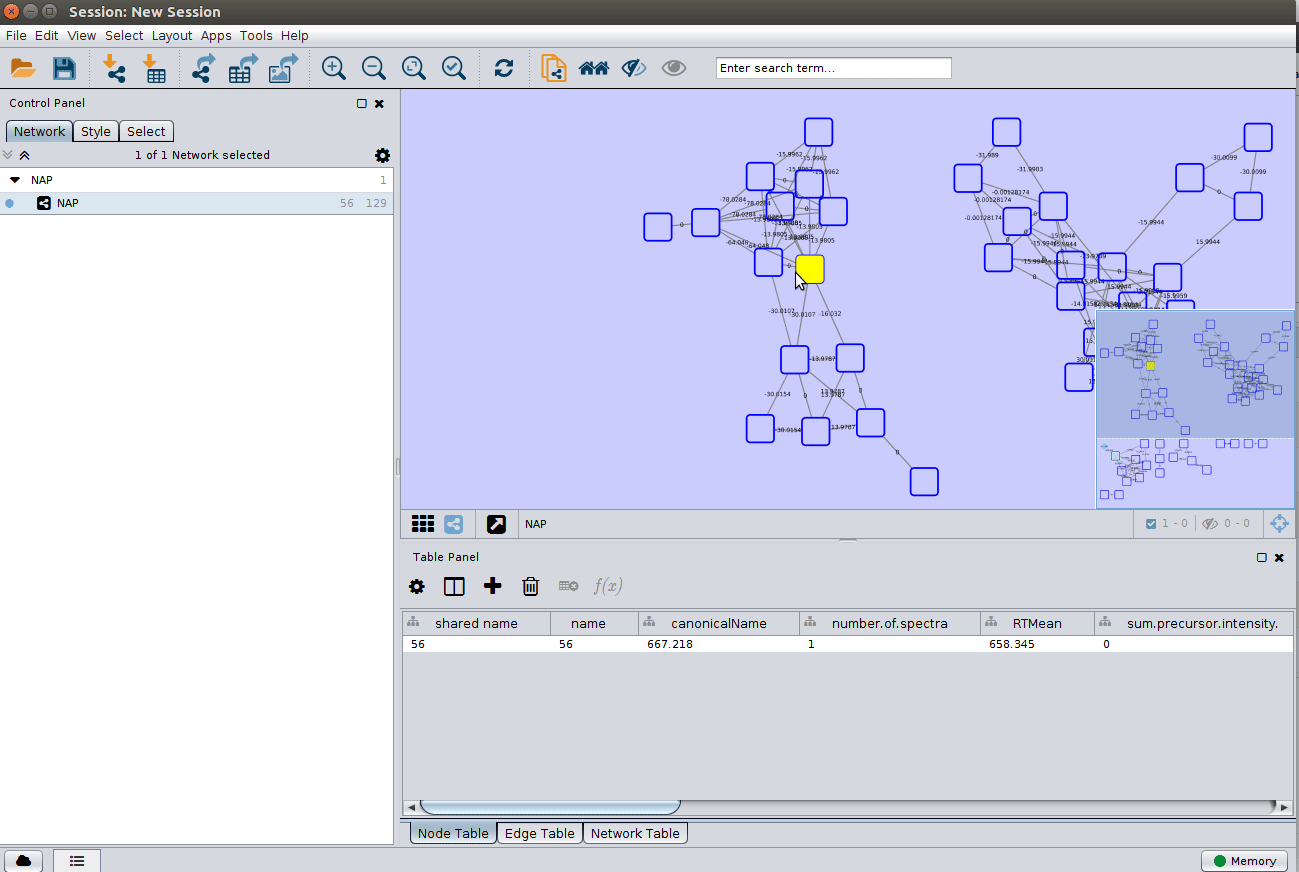
Task: Click Import Table from File icon
Action: [x=155, y=68]
